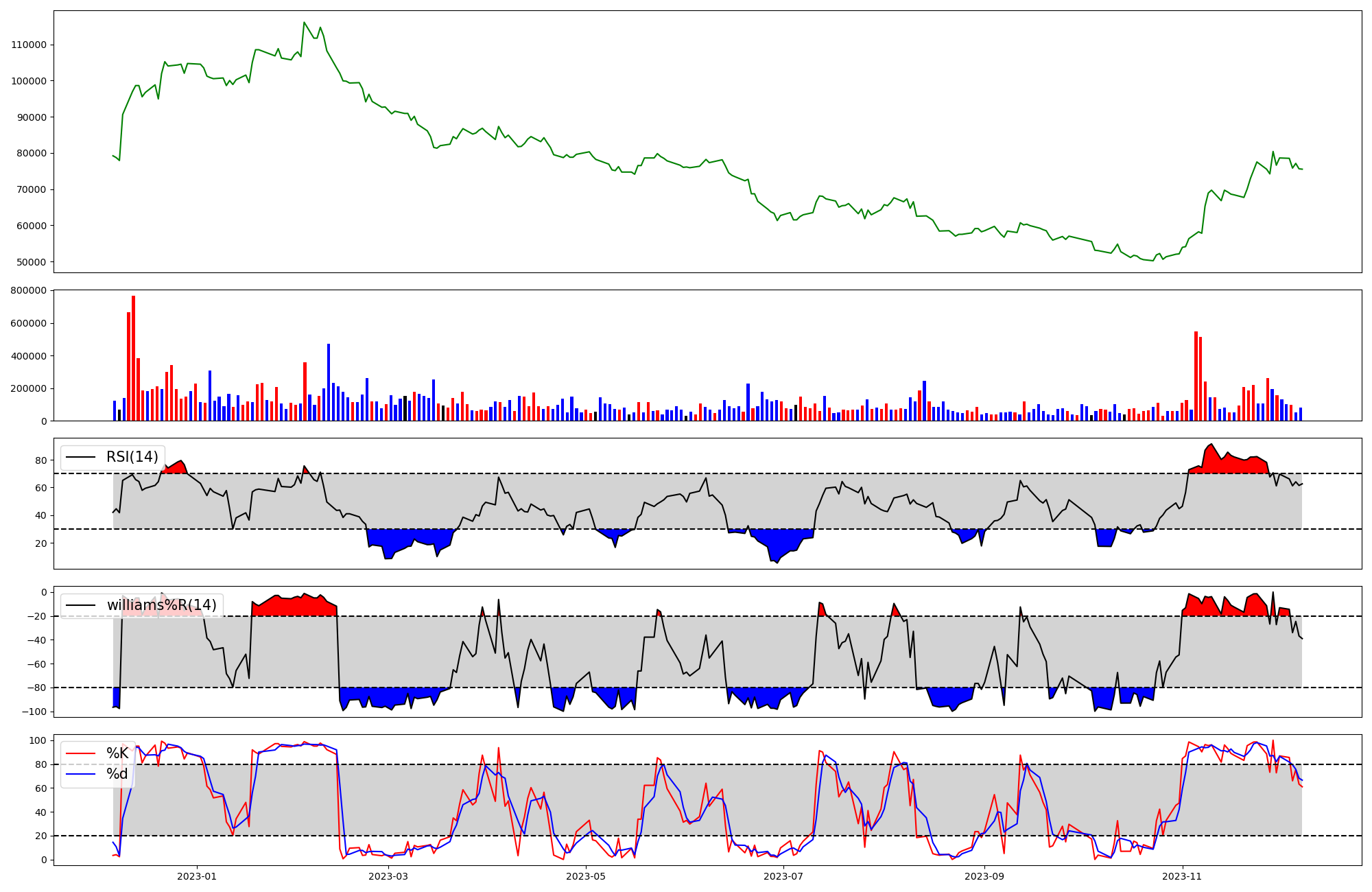Click the highest peak of the green price line
The height and width of the screenshot is (892, 1372).
click(304, 23)
